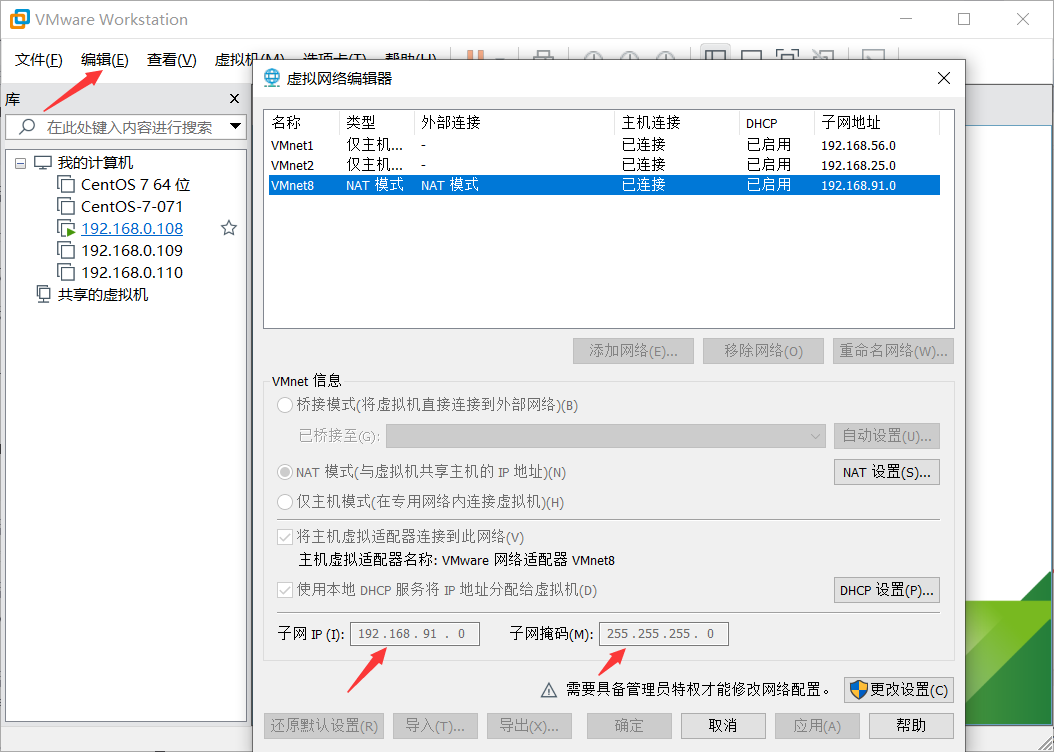Select the CentOS-7-071 virtual machine
The width and height of the screenshot is (1054, 752).
pos(132,206)
